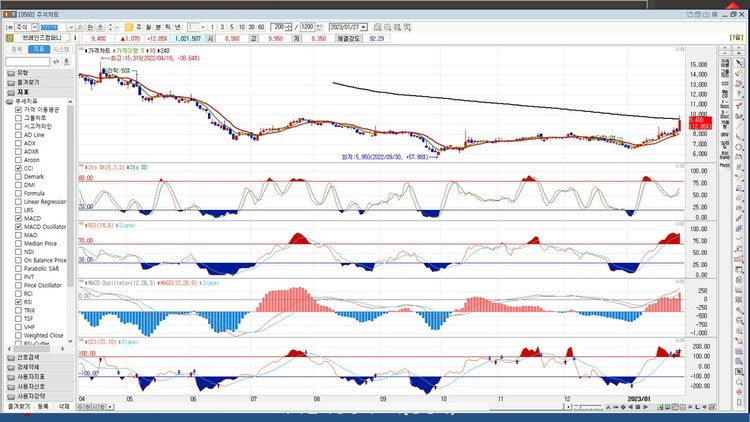Expand the 사용자지표 folder

pyautogui.click(x=40, y=377)
